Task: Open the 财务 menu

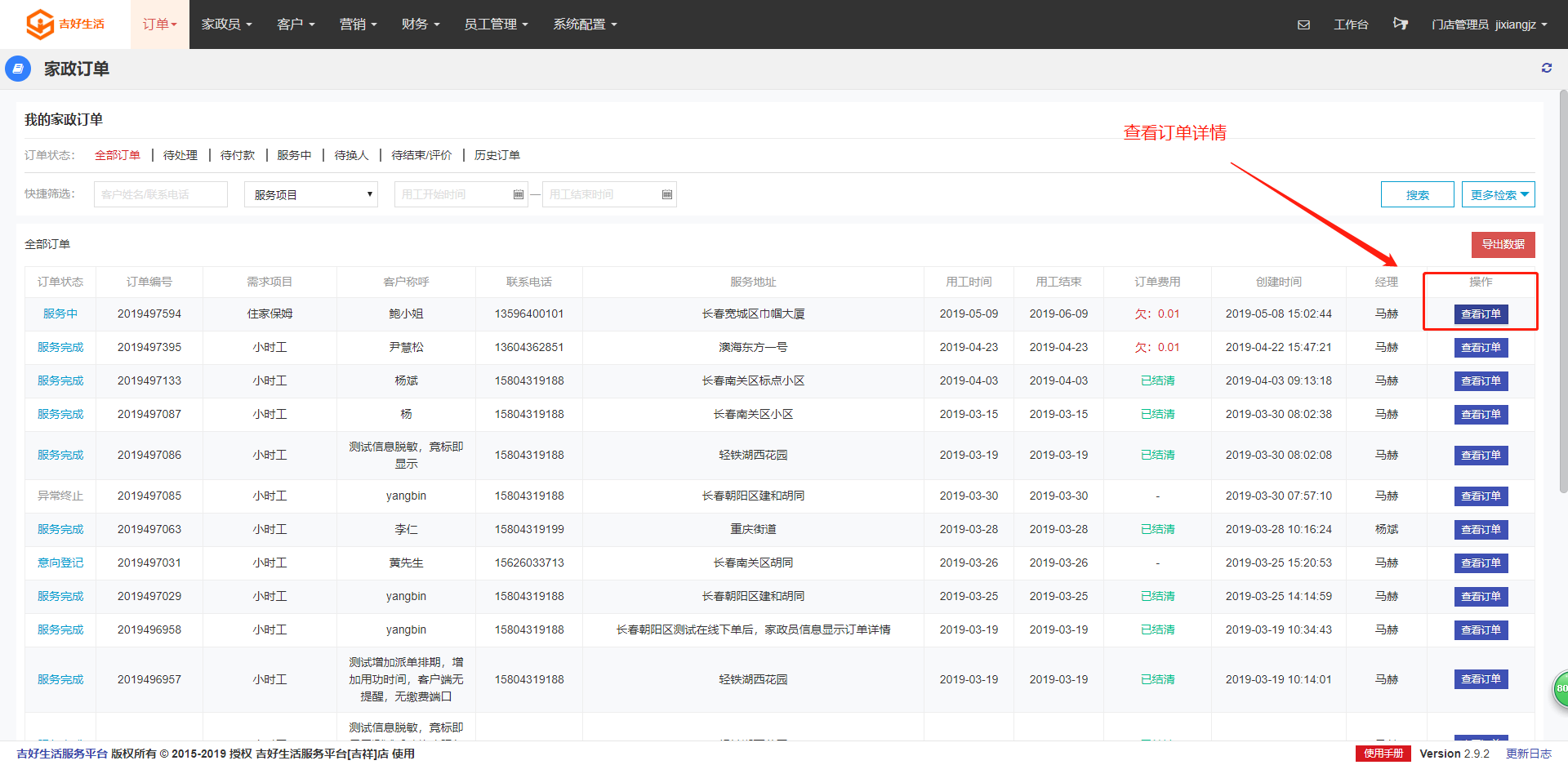Action: (x=421, y=24)
